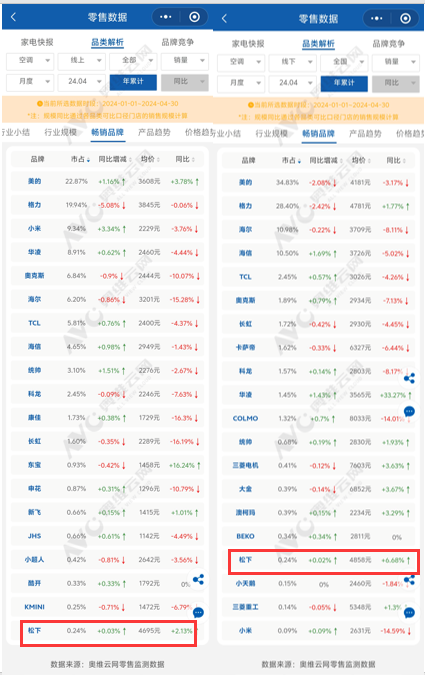Switch to 家电快报 tab in left panel
This screenshot has width=425, height=675.
click(37, 42)
